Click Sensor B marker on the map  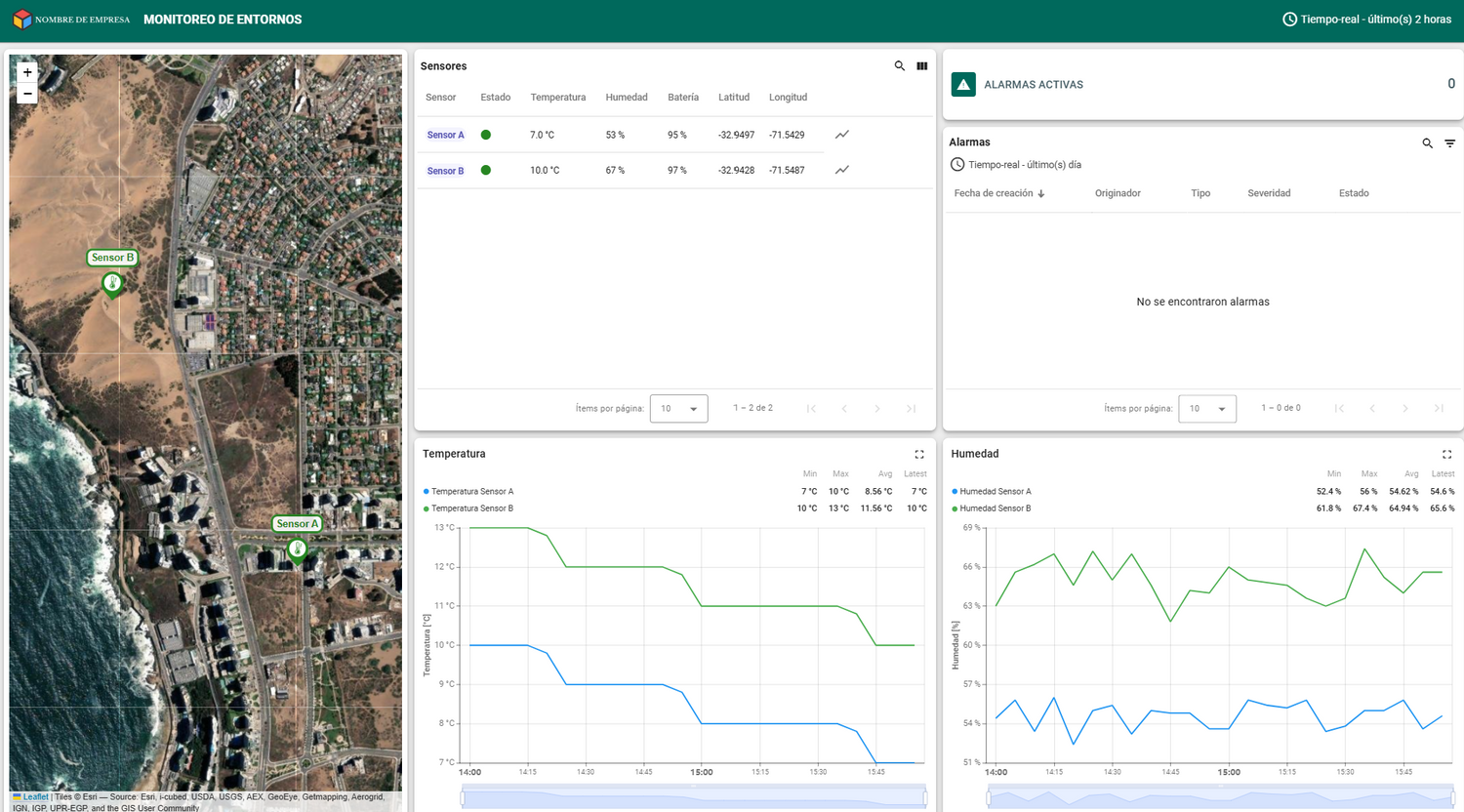click(113, 284)
